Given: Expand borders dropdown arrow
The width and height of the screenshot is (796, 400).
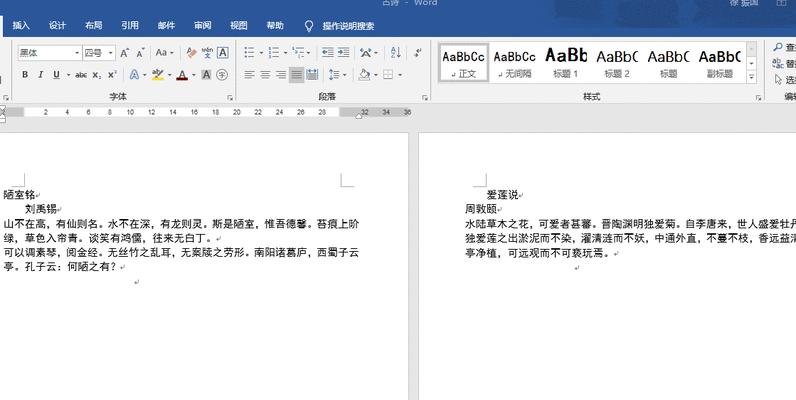Looking at the screenshot, I should point(400,75).
